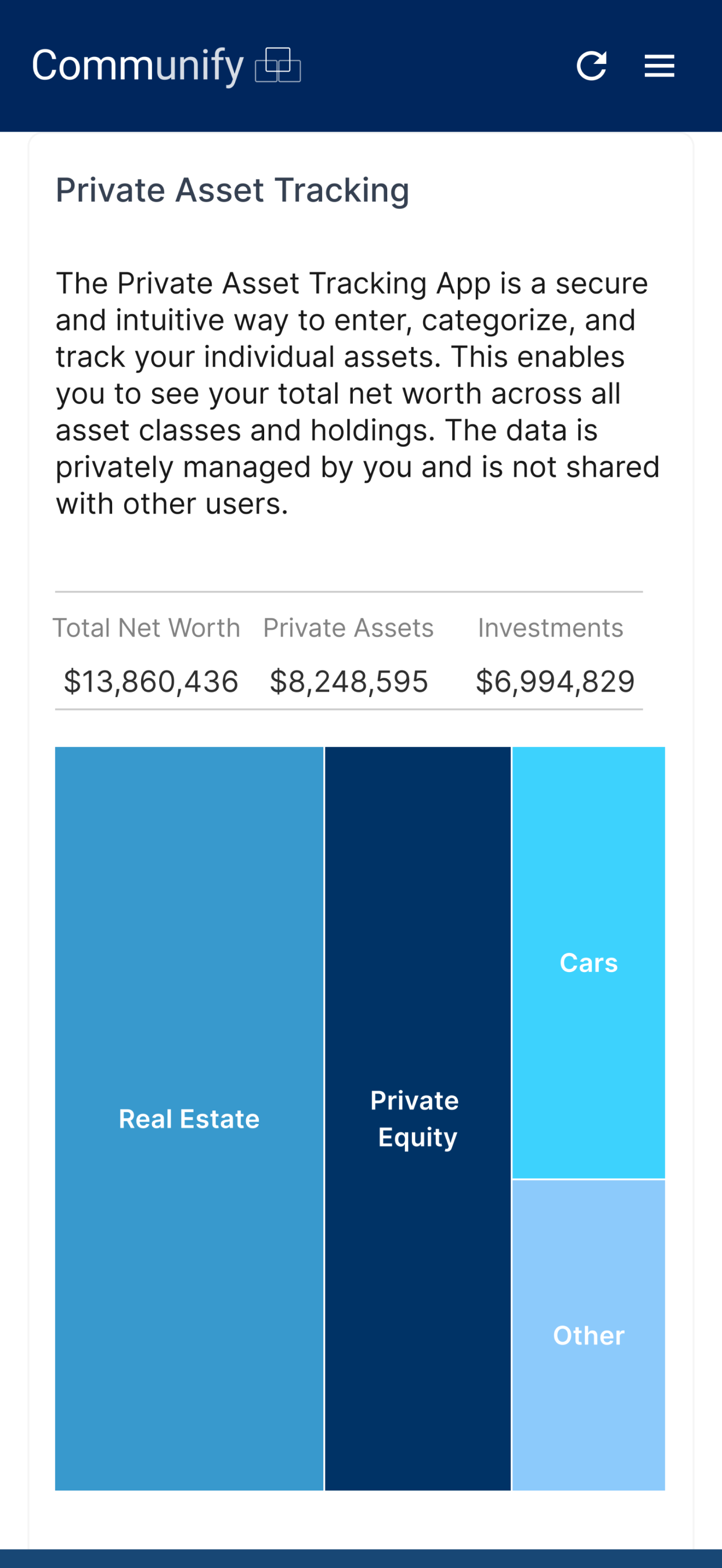722x1568 pixels.
Task: Click the $13,860,436 net worth value
Action: click(x=151, y=681)
